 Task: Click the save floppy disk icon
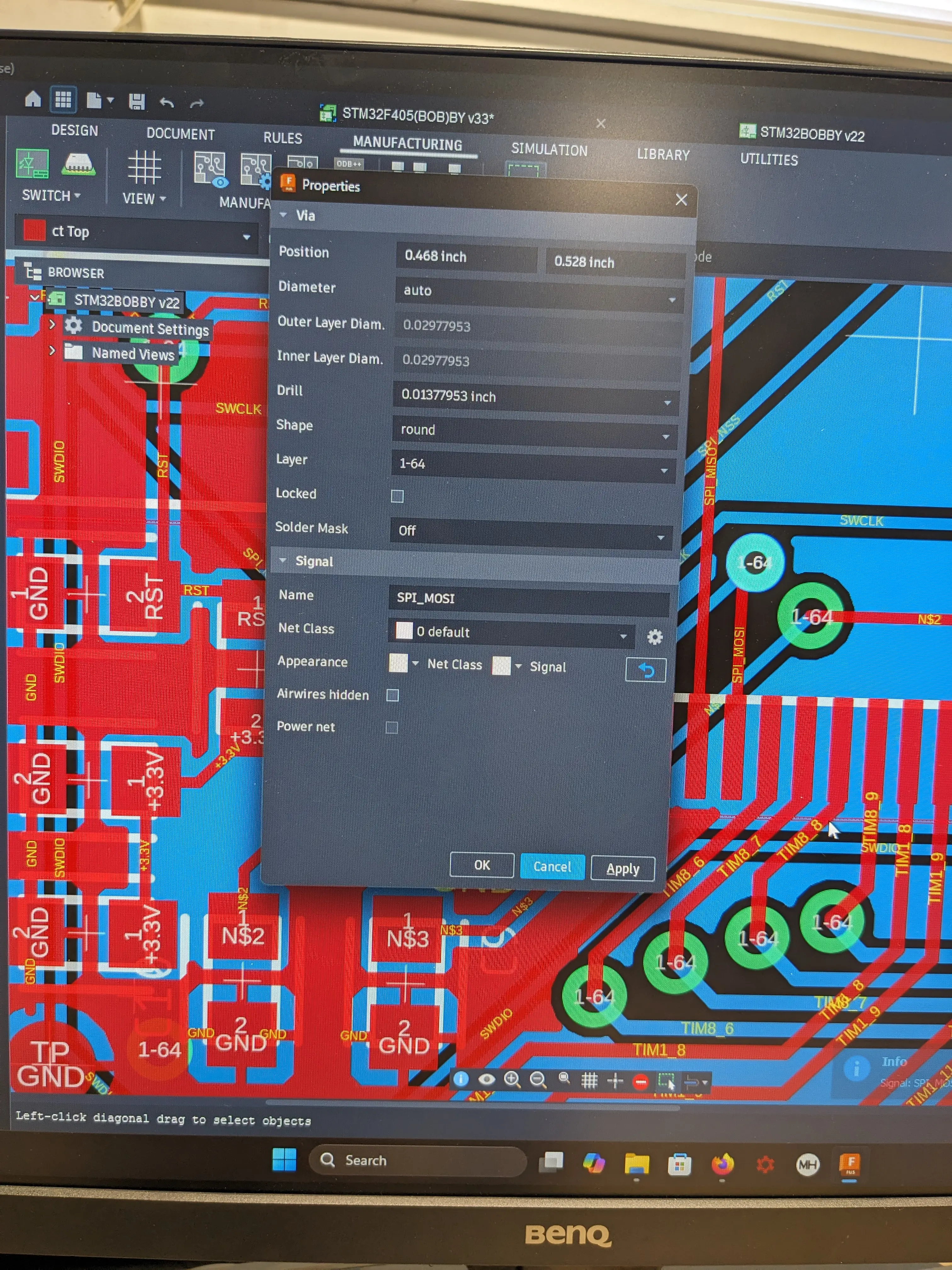[137, 102]
